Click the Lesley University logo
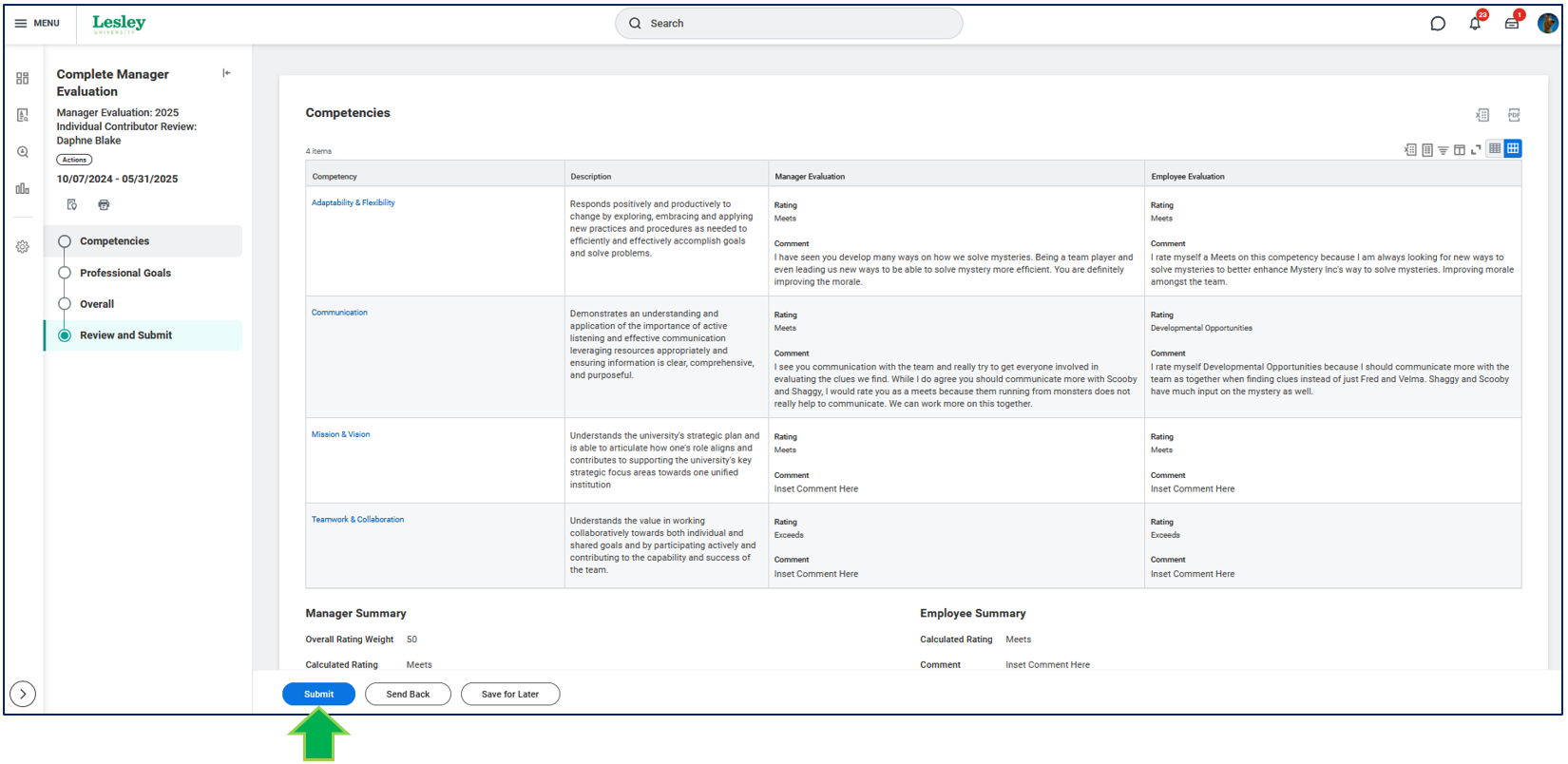The height and width of the screenshot is (764, 1568). point(119,24)
